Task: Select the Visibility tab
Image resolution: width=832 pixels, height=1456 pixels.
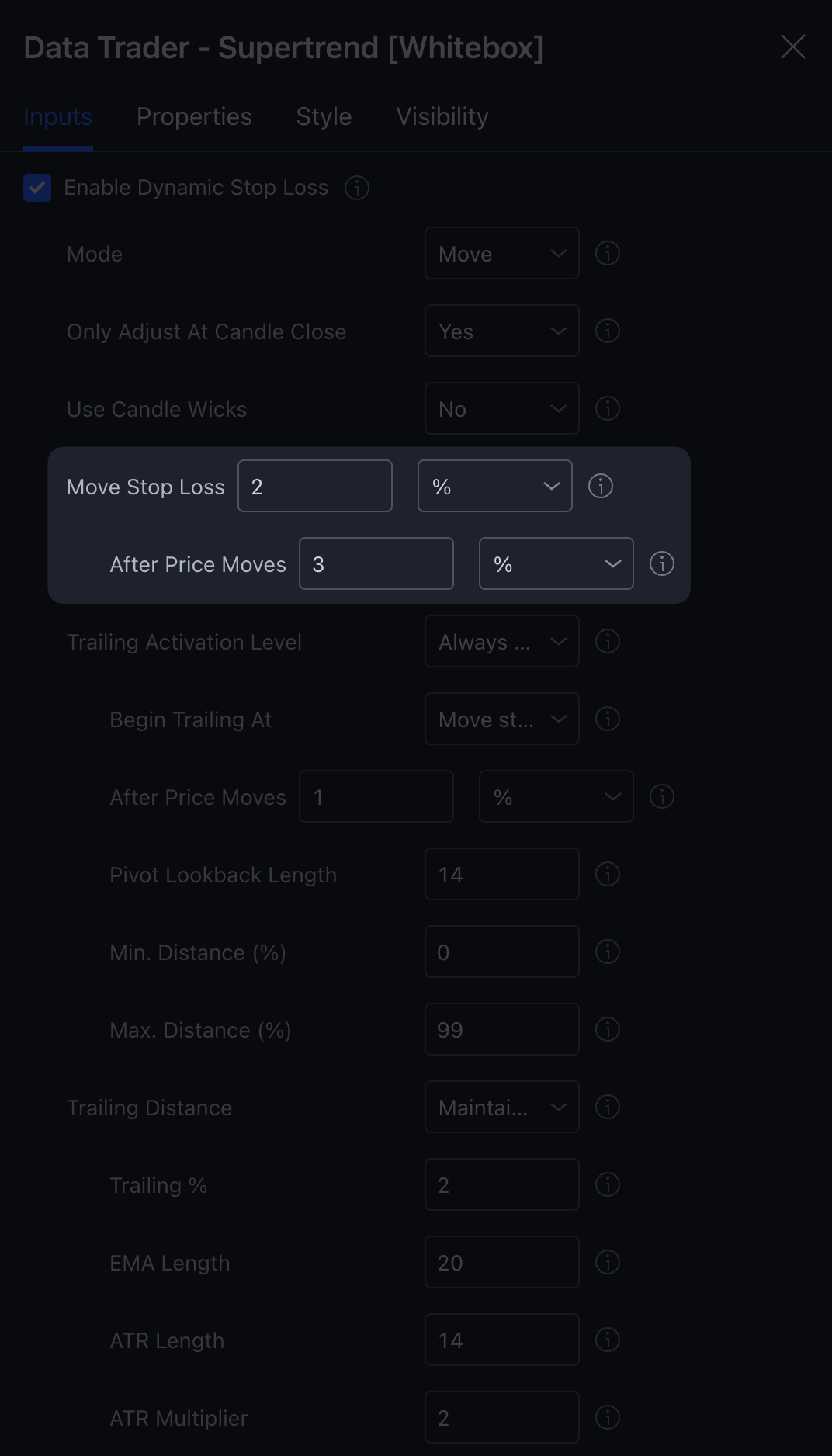Action: 442,116
